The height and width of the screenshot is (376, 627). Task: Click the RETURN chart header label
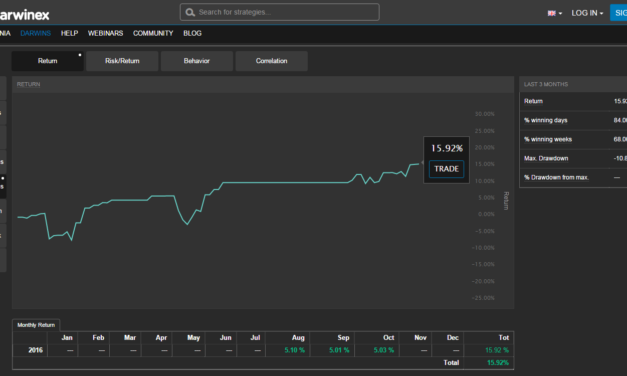pos(28,84)
